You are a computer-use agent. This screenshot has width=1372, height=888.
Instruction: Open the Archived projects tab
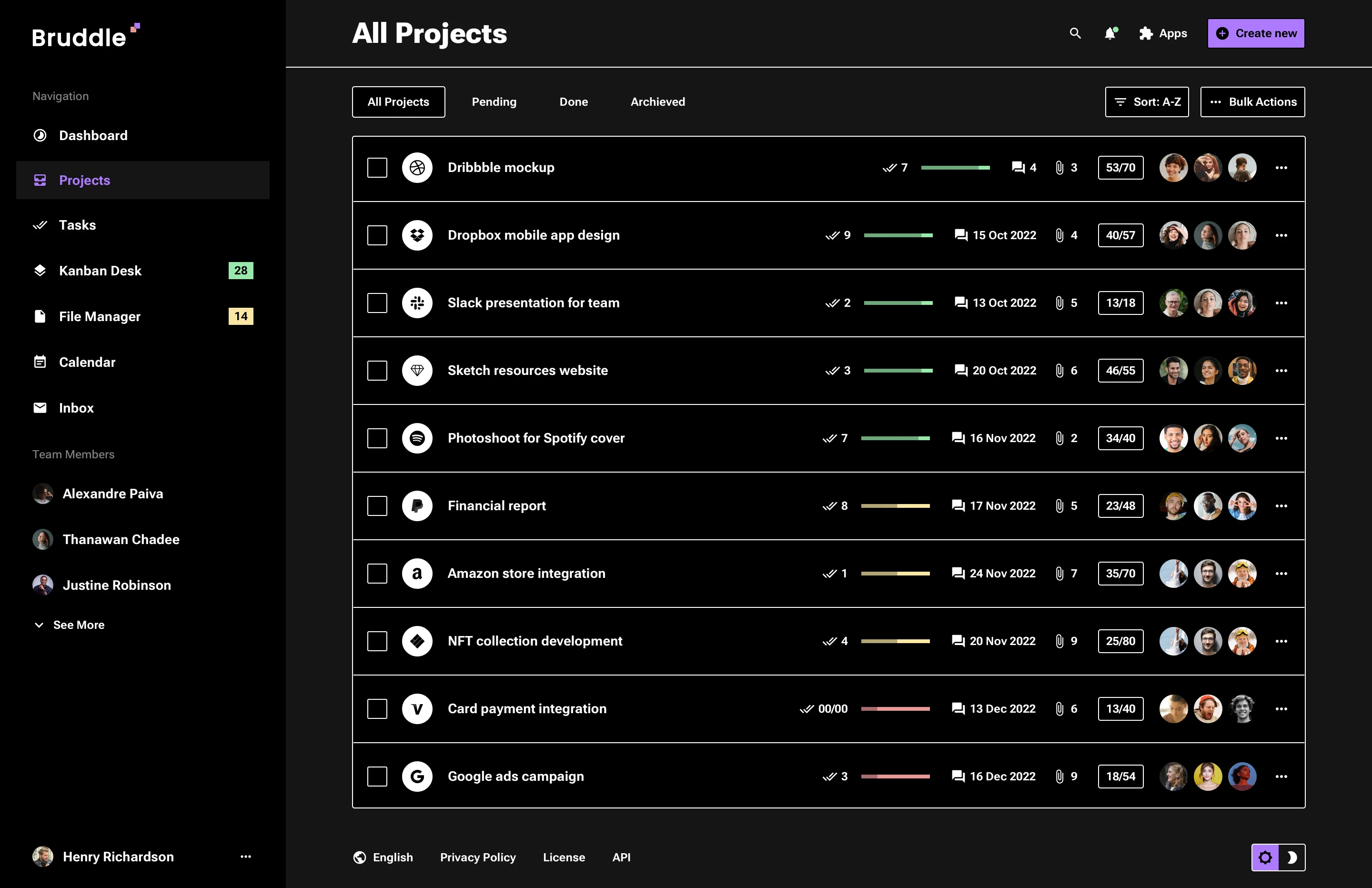(x=657, y=101)
